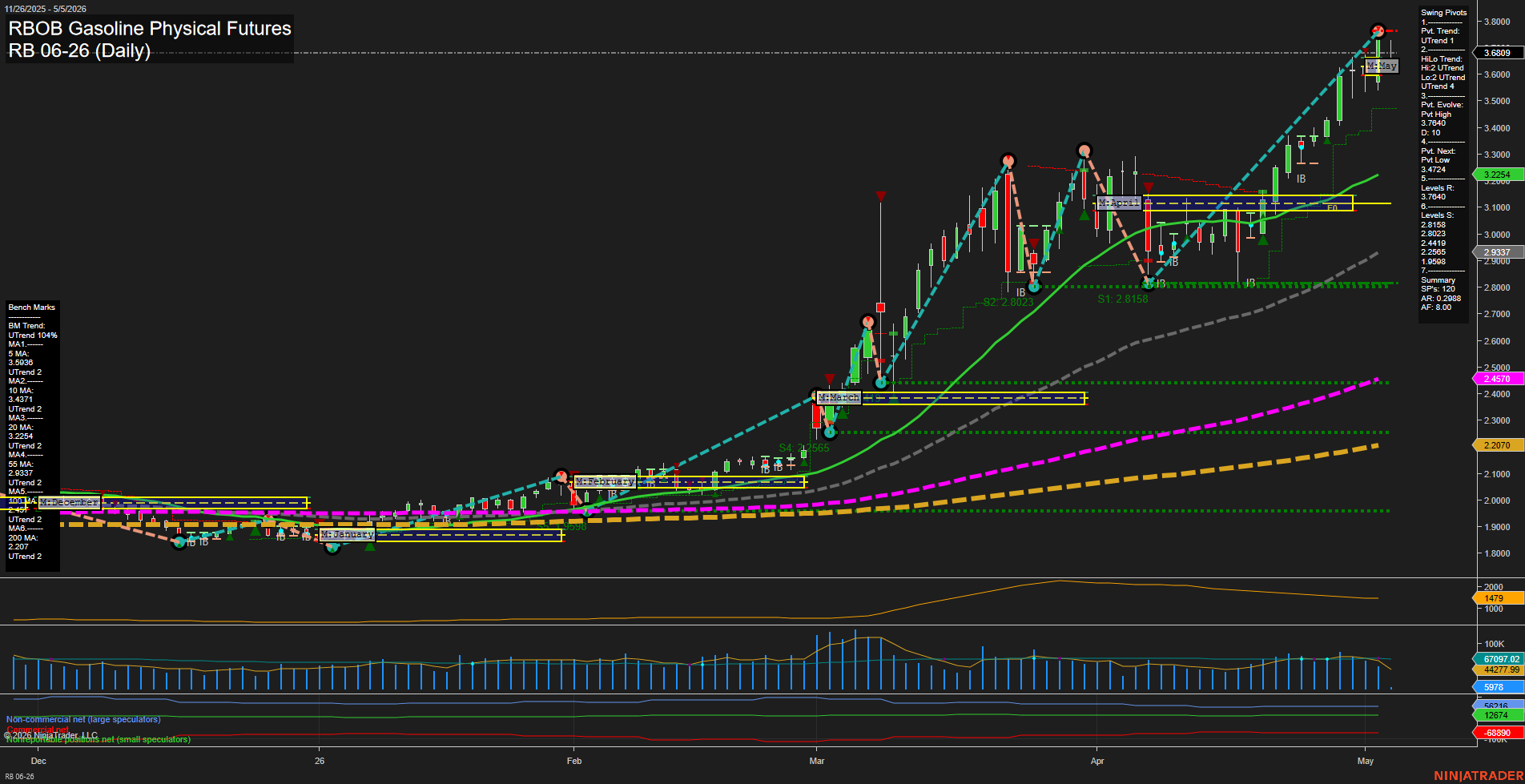This screenshot has width=1525, height=784.
Task: Click the 100K volume axis label
Action: click(1494, 644)
